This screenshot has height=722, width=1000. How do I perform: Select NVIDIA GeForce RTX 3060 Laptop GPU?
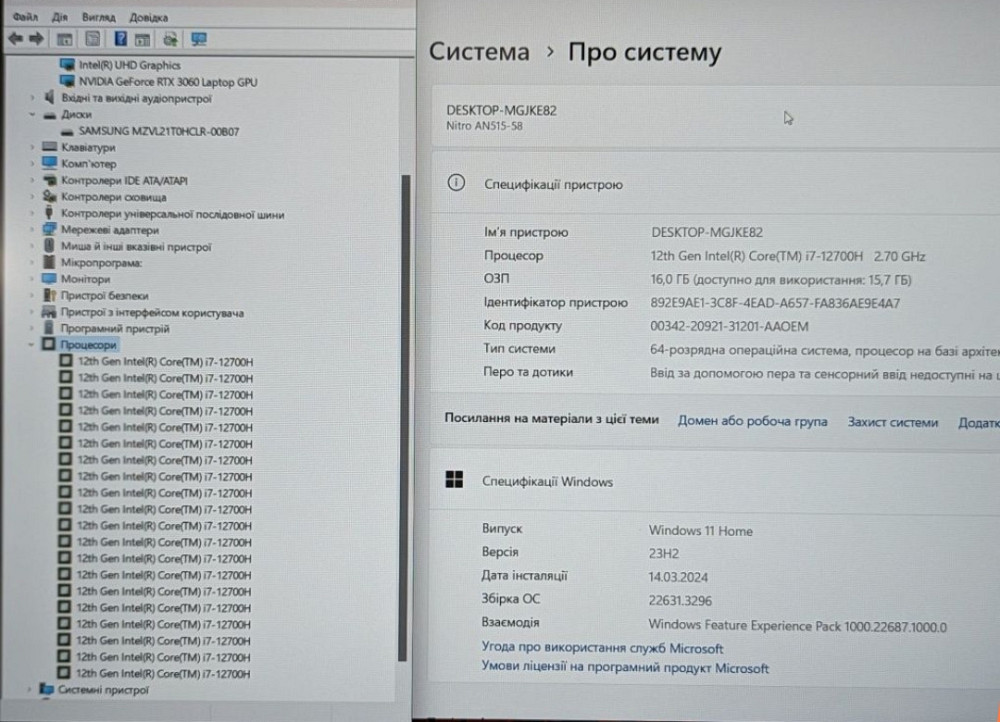167,82
